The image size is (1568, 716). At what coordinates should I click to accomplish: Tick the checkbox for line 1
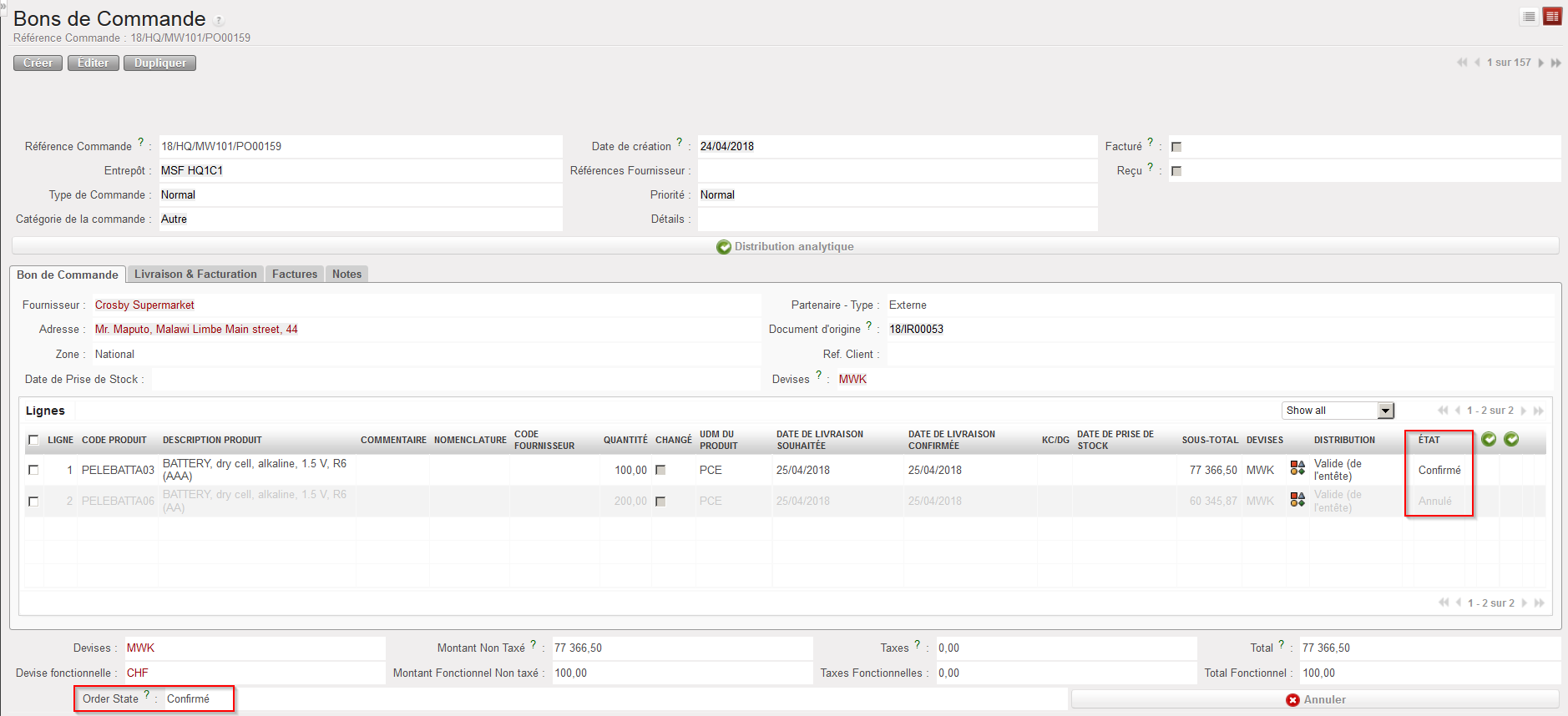[33, 470]
